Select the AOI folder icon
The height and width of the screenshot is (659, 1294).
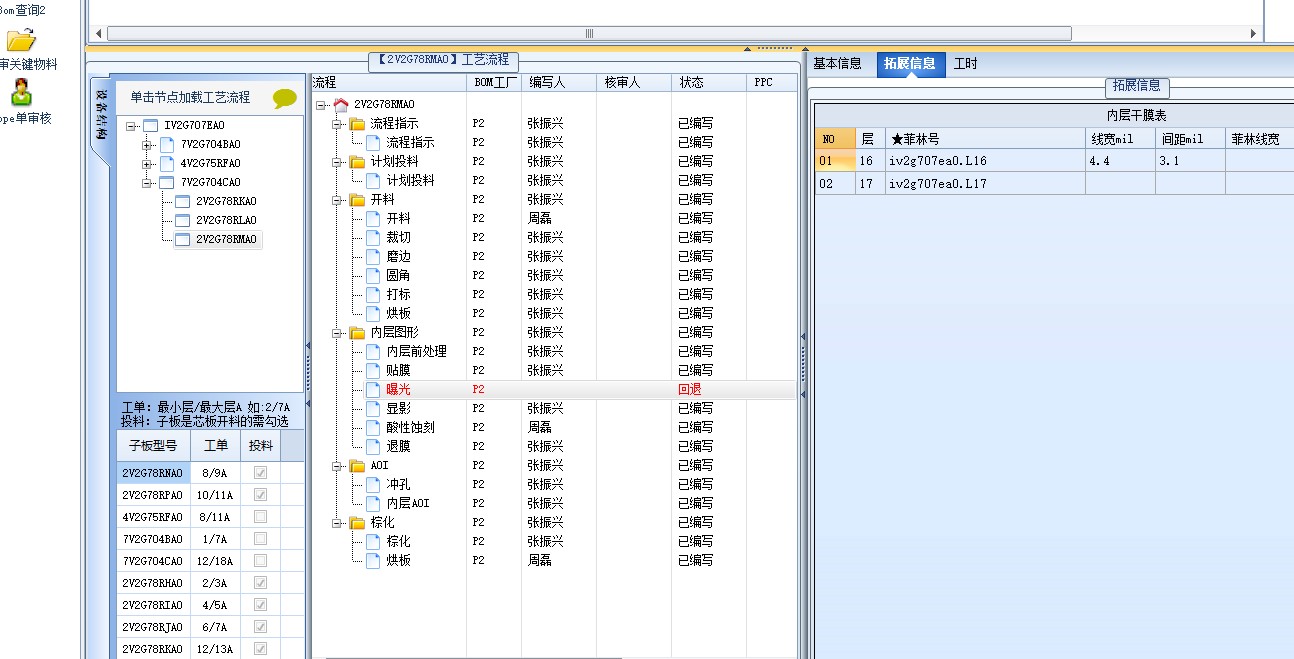357,465
